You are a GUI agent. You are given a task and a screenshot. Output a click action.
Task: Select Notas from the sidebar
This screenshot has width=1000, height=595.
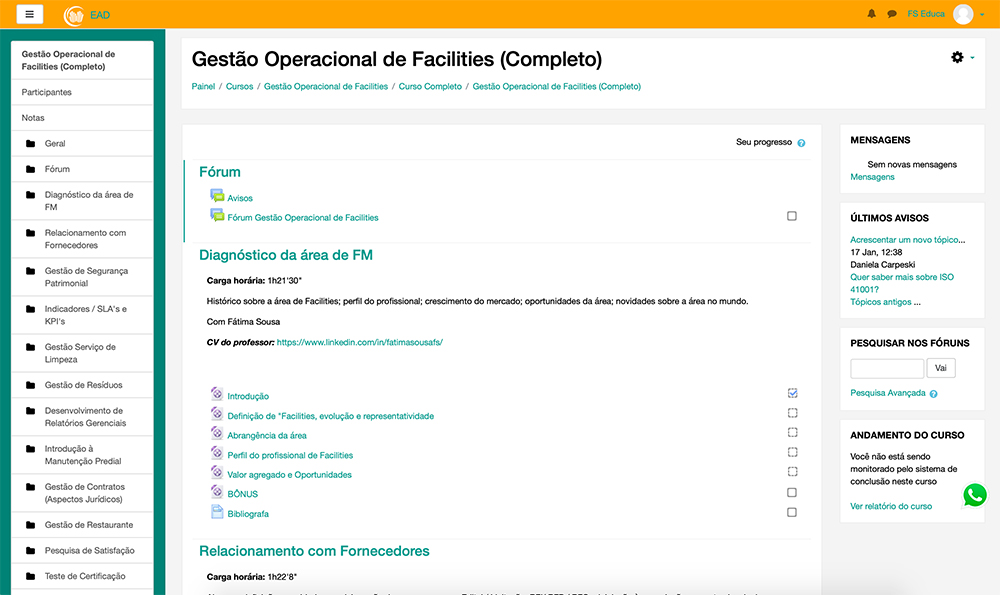32,117
